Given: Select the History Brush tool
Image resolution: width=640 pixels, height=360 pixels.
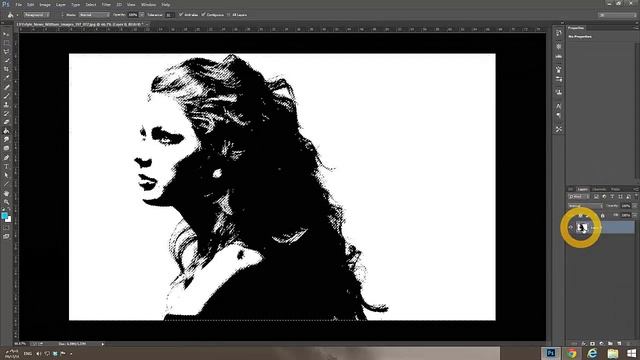Looking at the screenshot, I should click(6, 113).
